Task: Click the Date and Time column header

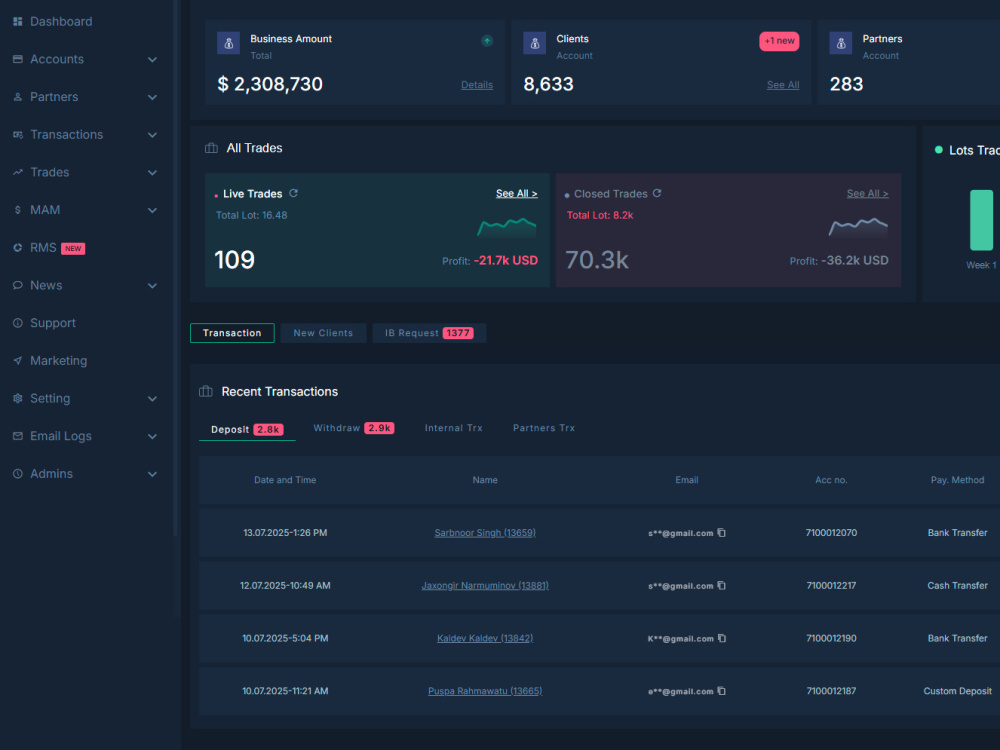Action: tap(285, 480)
